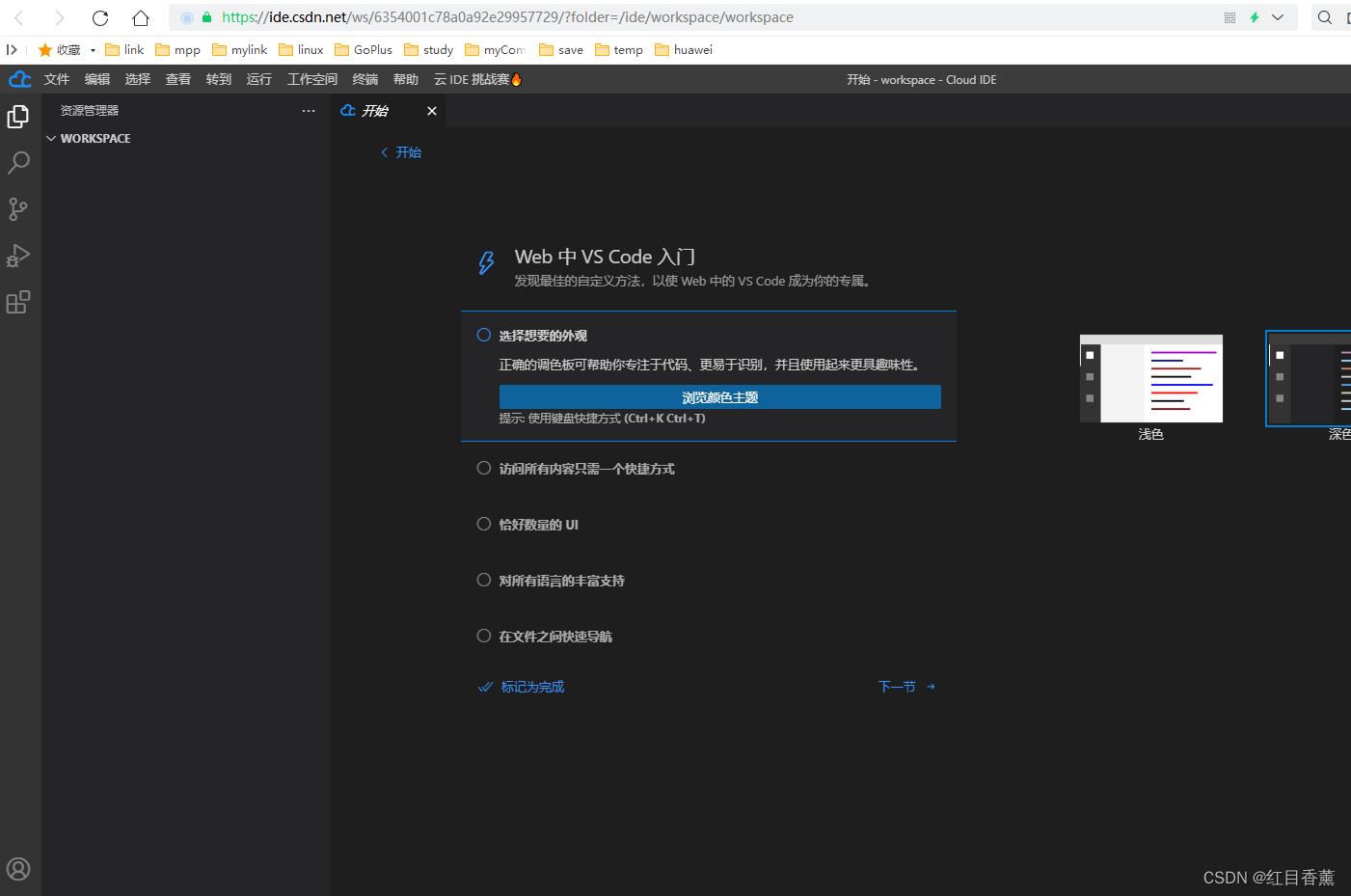Screen dimensions: 1351x896
Task: Open the 终端 menu
Action: tap(365, 79)
